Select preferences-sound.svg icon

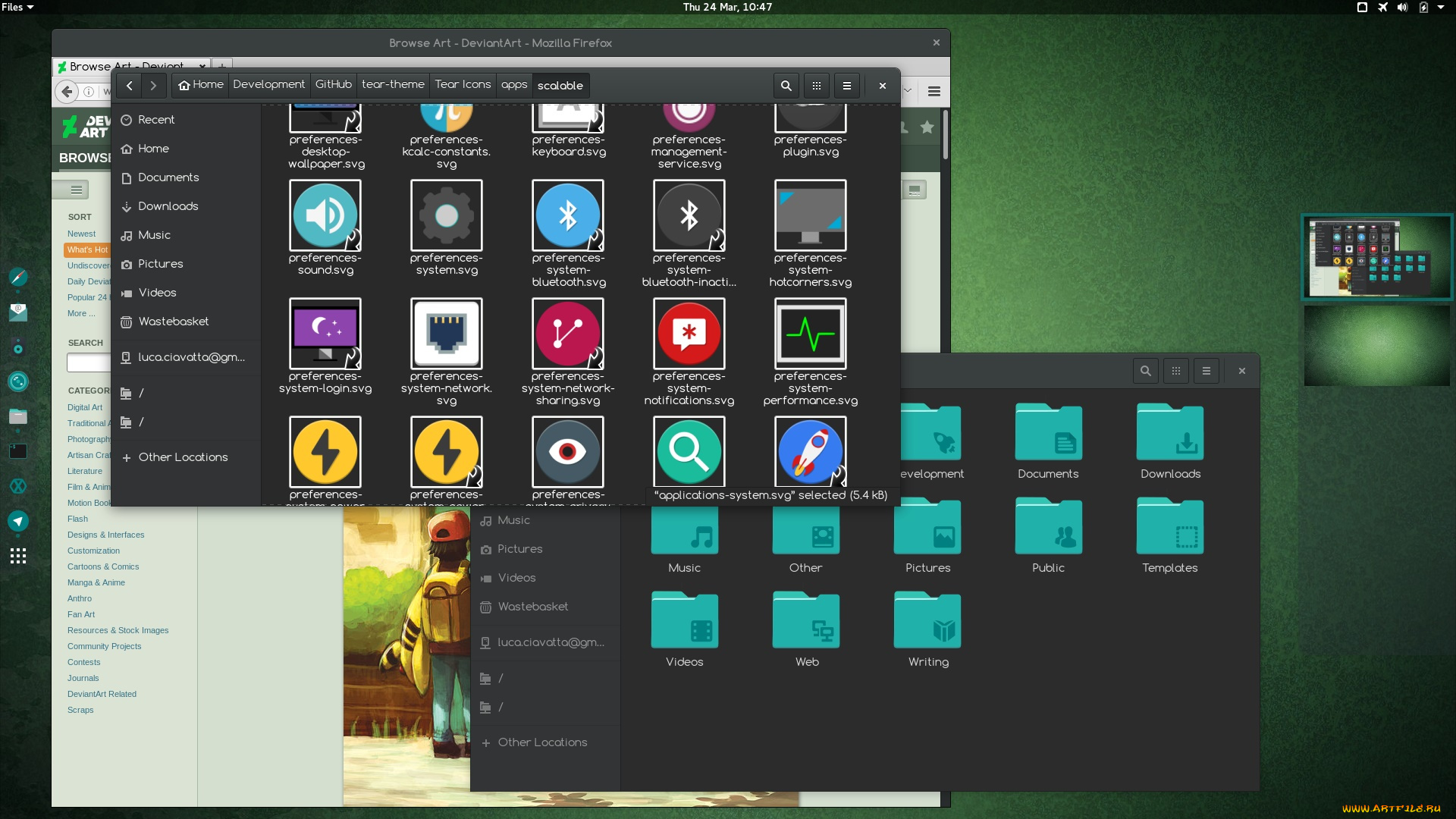[325, 216]
